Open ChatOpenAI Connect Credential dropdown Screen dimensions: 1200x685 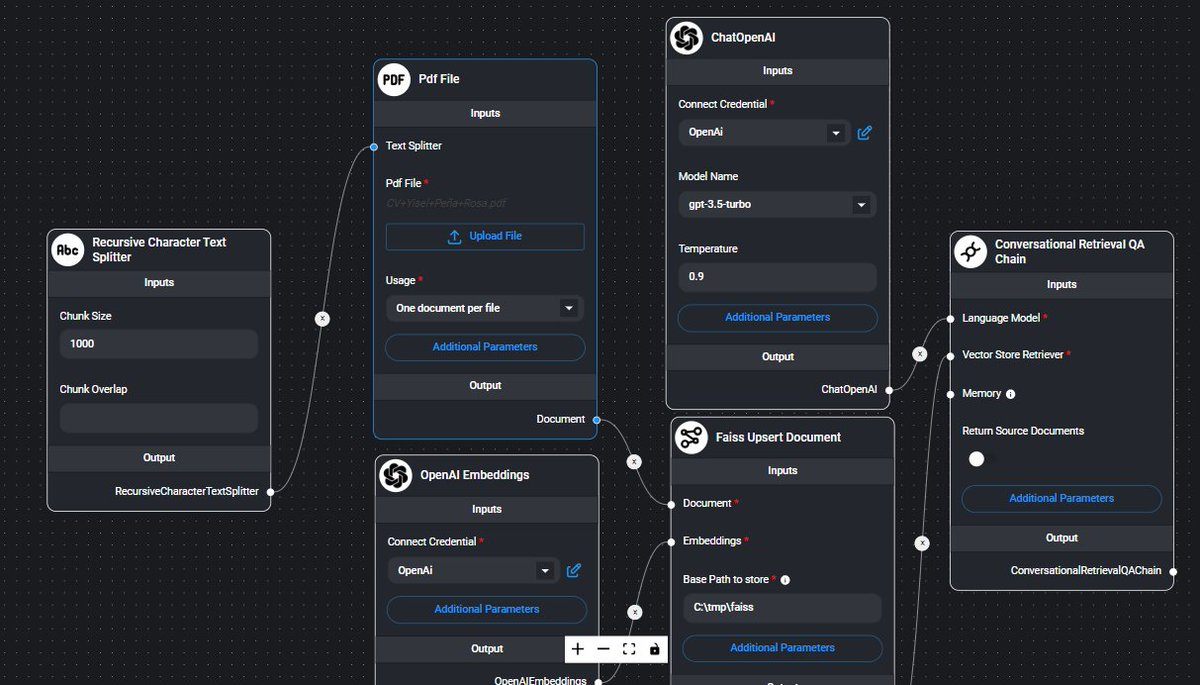coord(764,132)
